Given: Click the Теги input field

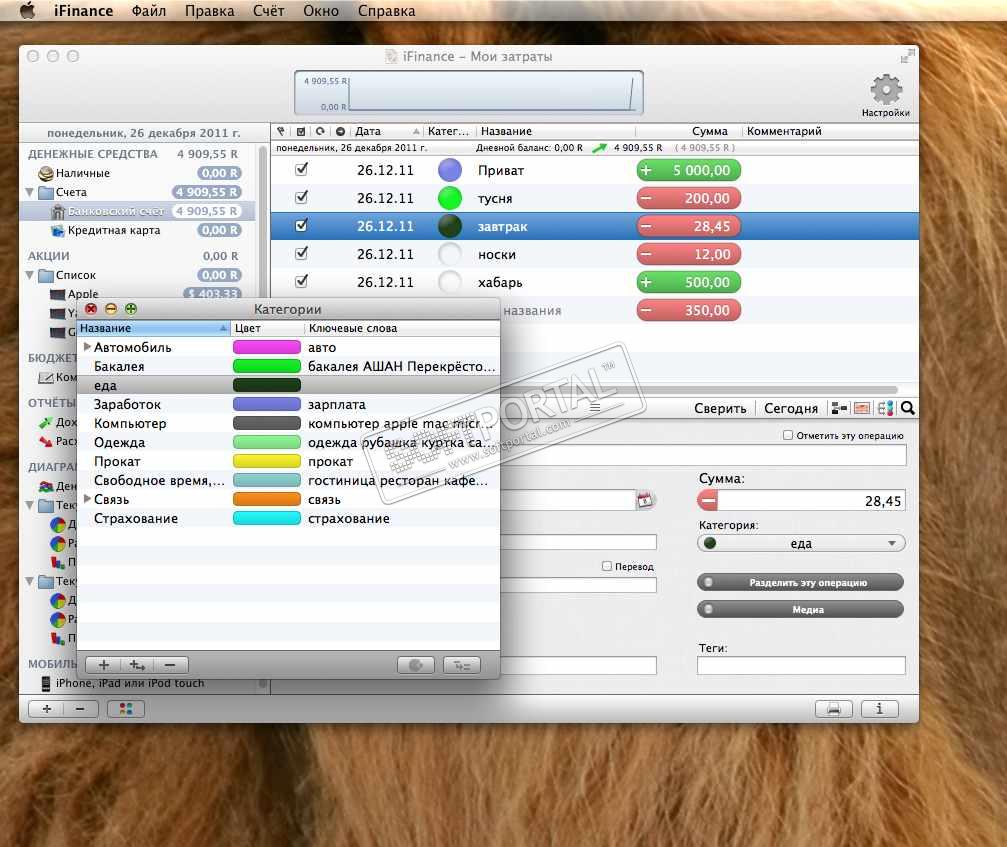Looking at the screenshot, I should [801, 665].
